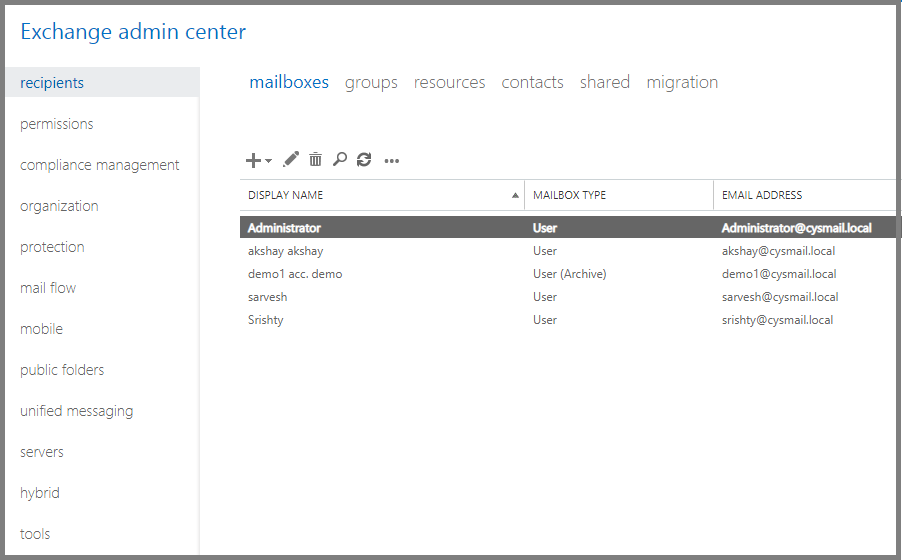Image resolution: width=902 pixels, height=560 pixels.
Task: Switch to the groups tab
Action: click(371, 82)
